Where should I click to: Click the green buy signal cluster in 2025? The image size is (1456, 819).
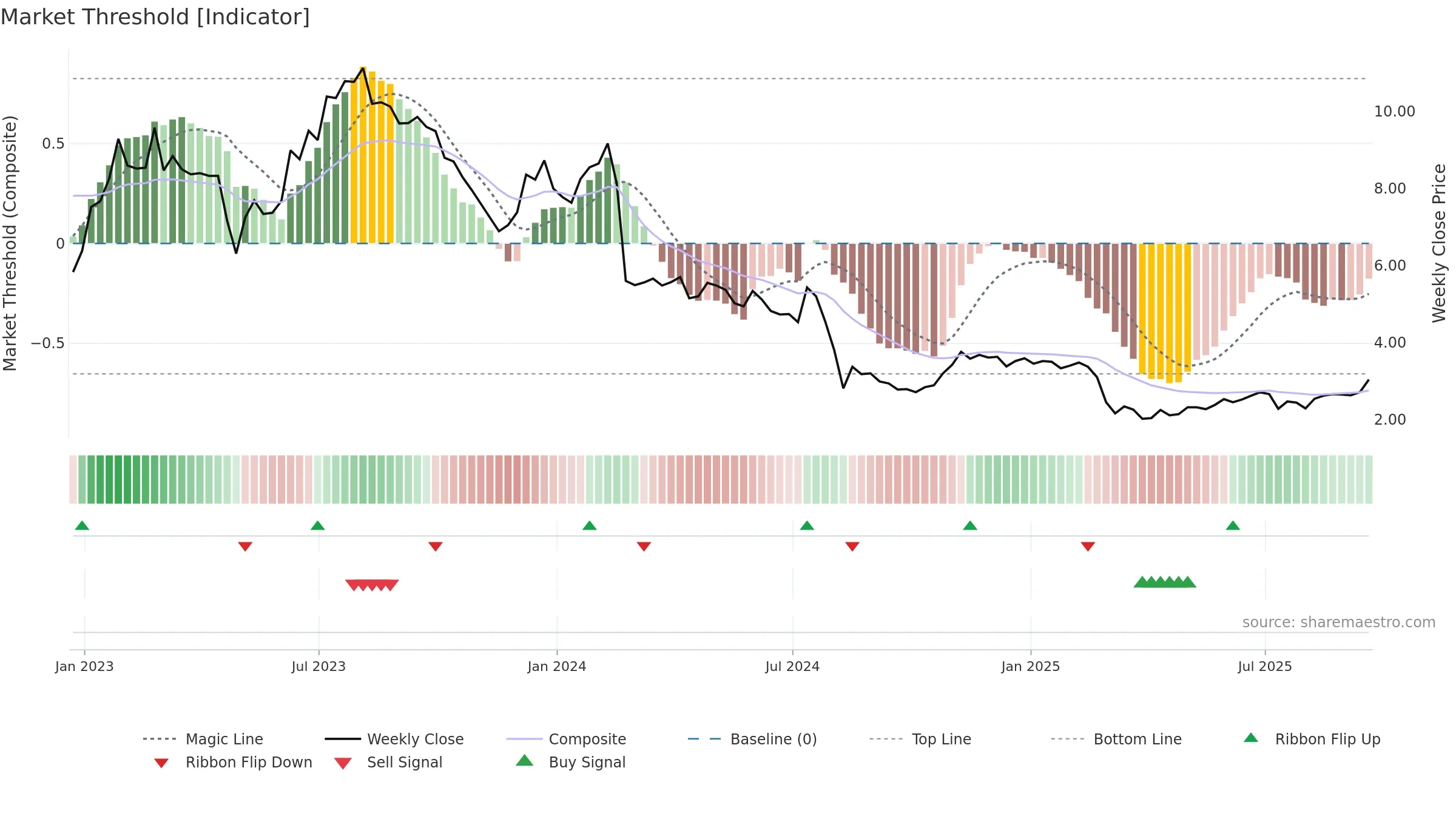tap(1165, 582)
